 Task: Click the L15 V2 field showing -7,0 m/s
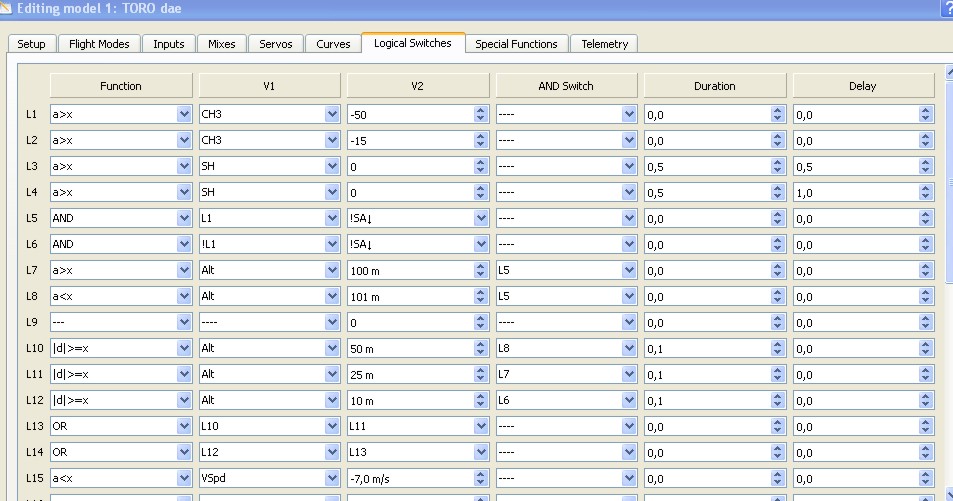click(409, 478)
